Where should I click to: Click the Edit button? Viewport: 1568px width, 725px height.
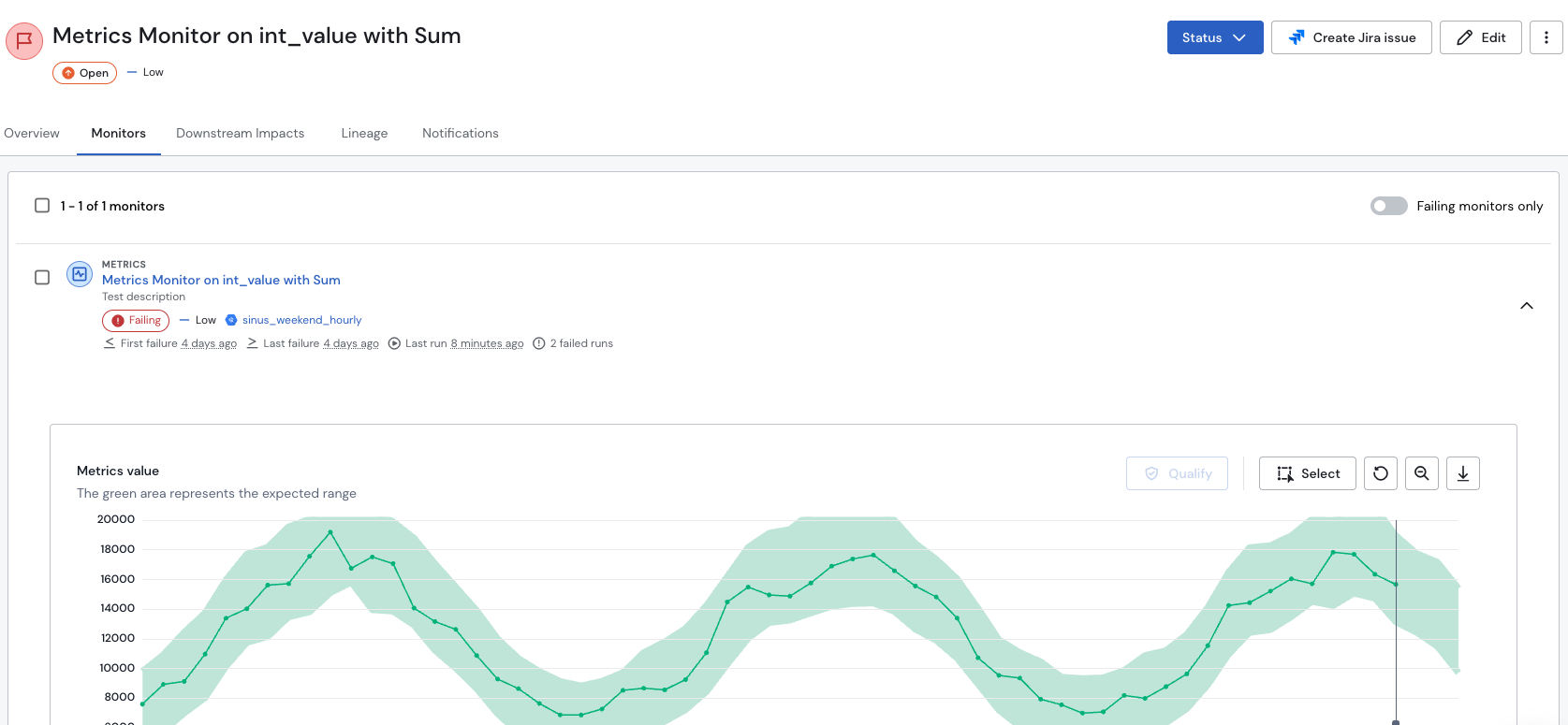pyautogui.click(x=1481, y=37)
